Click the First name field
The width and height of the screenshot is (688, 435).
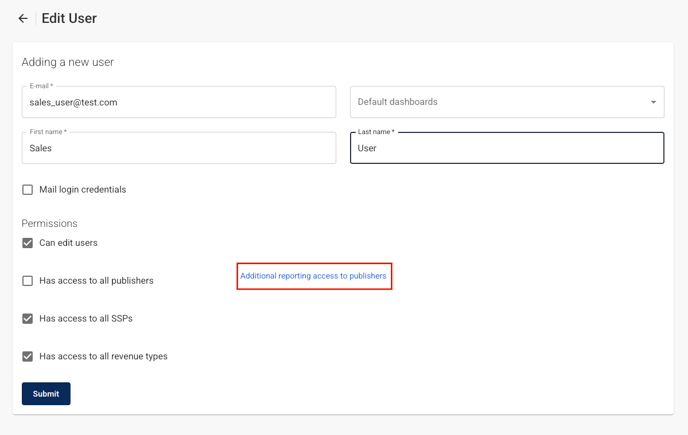point(179,148)
